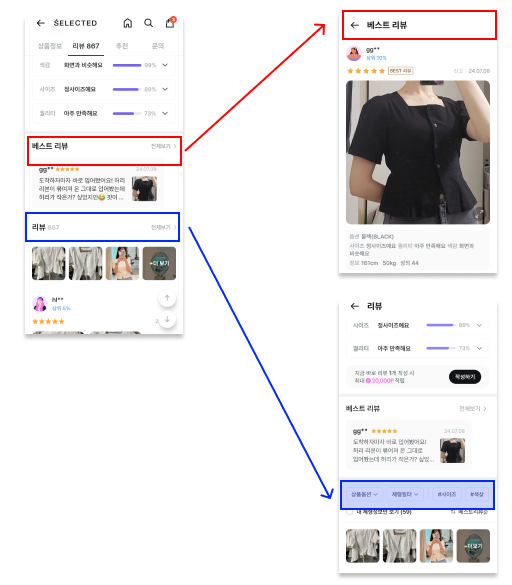
Task: Expand the 89% 정사이즈에요 row in SELECTED screen
Action: click(x=165, y=89)
